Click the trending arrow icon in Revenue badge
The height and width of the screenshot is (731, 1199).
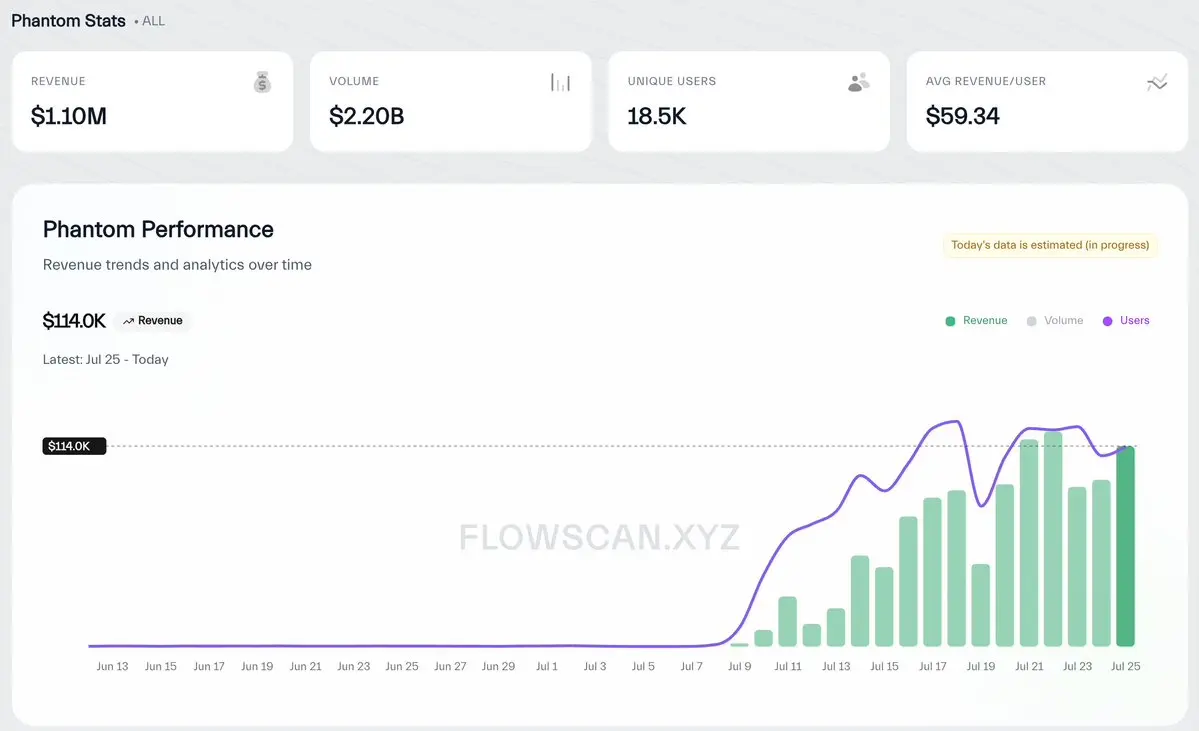128,321
